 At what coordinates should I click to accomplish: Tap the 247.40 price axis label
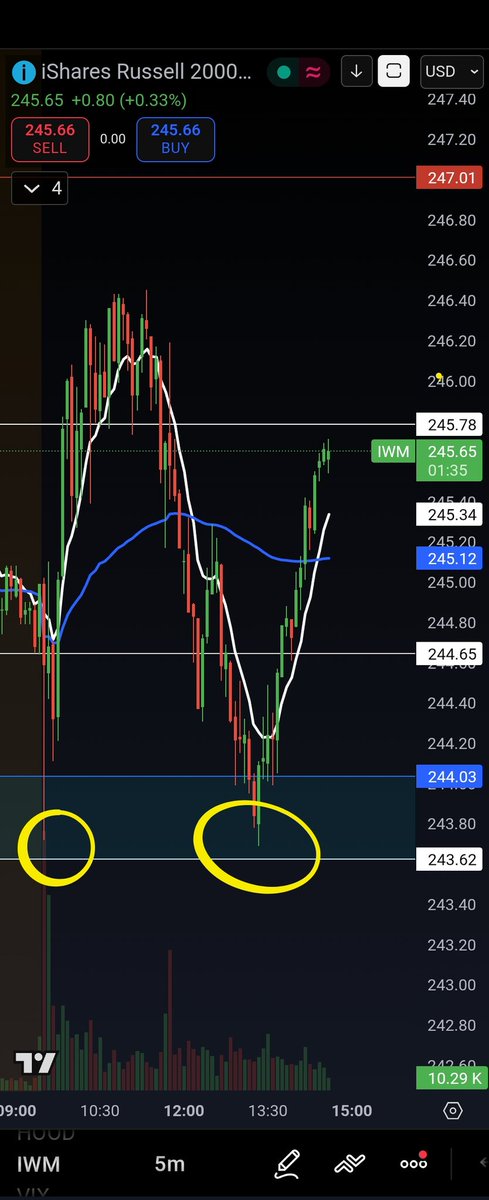click(x=451, y=100)
